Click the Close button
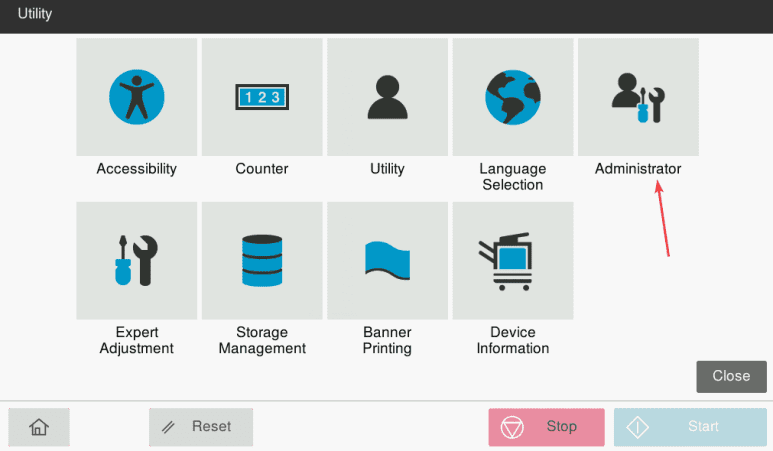 tap(731, 376)
